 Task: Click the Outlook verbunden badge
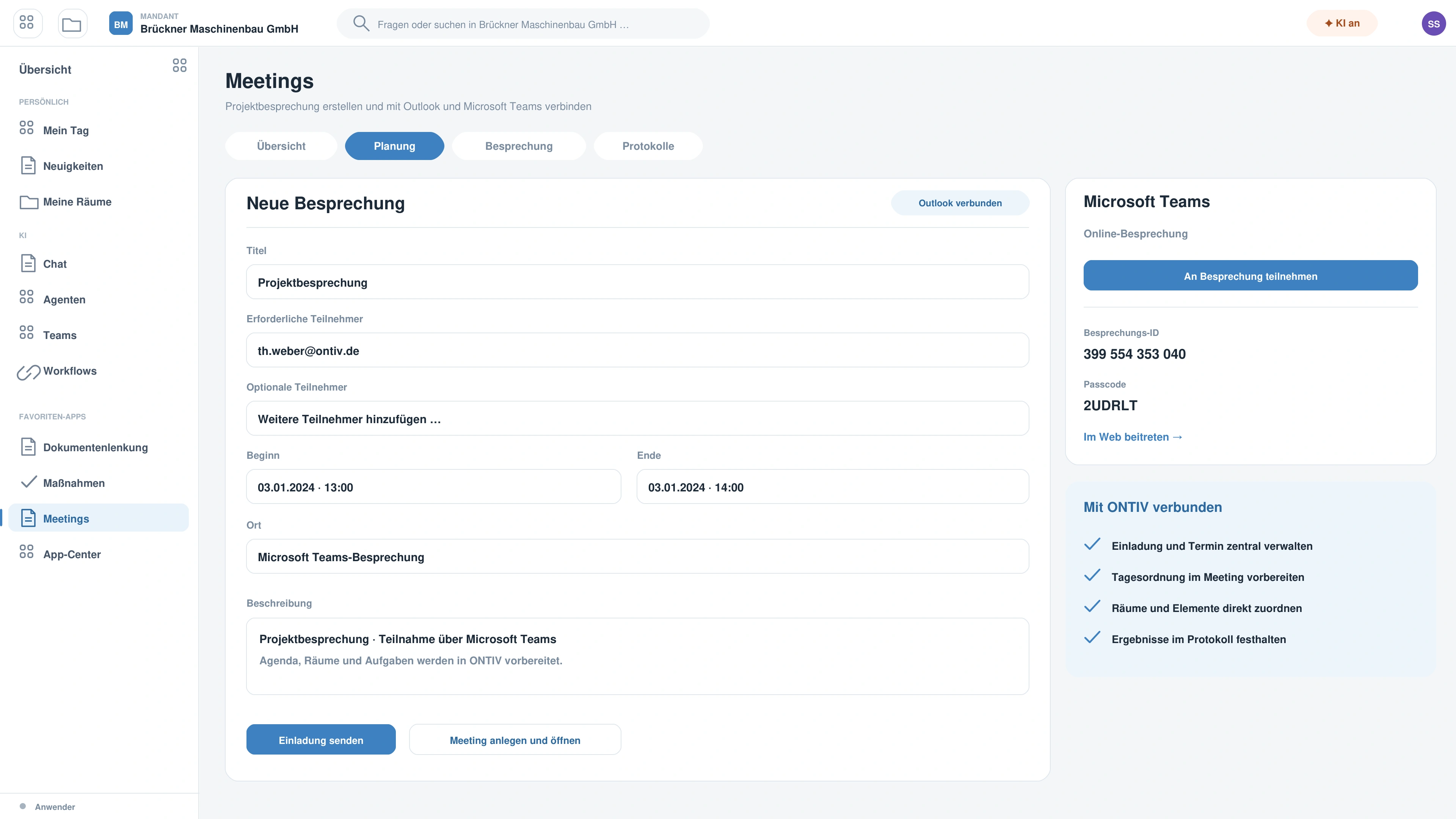pyautogui.click(x=960, y=203)
